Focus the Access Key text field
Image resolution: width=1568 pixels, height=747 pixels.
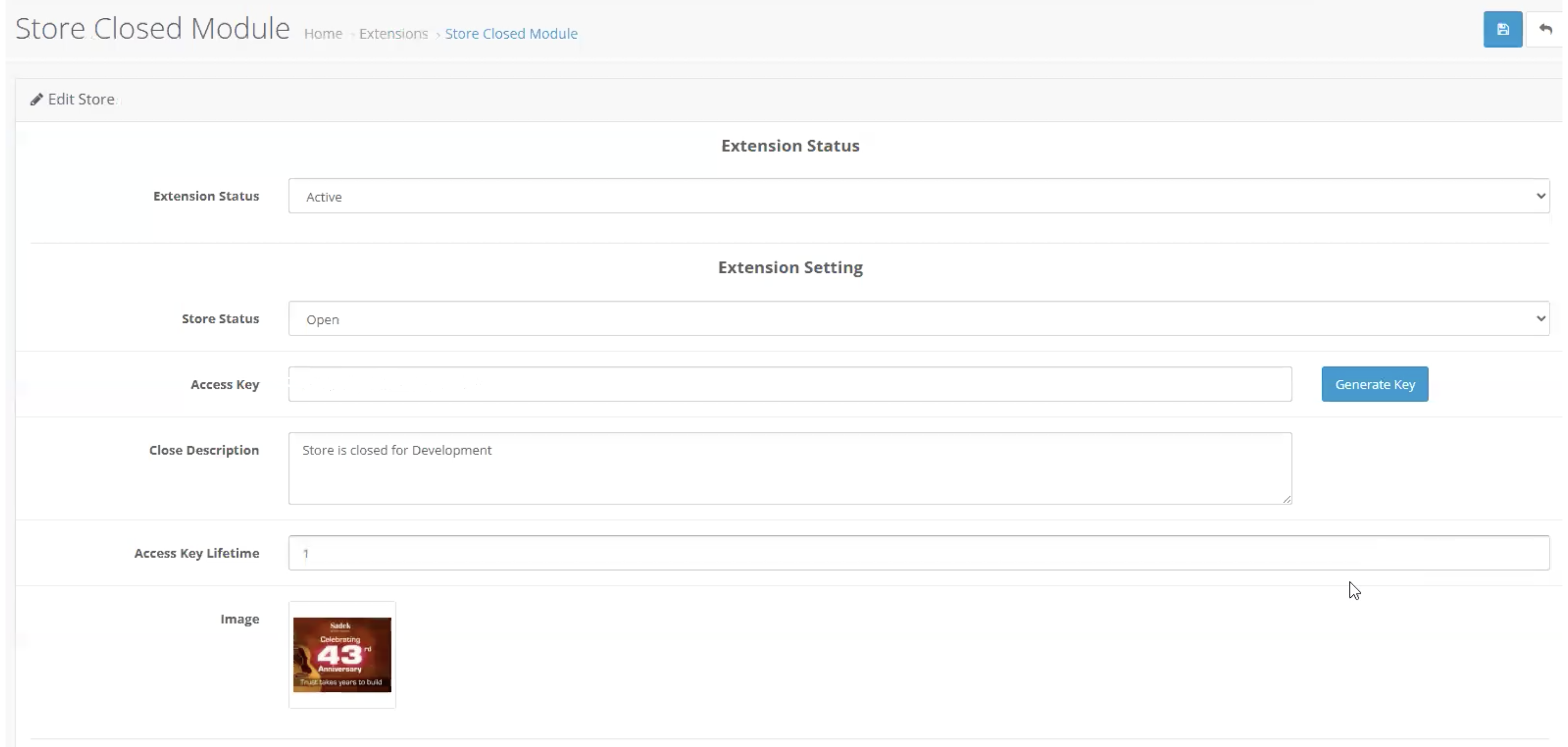pyautogui.click(x=790, y=384)
